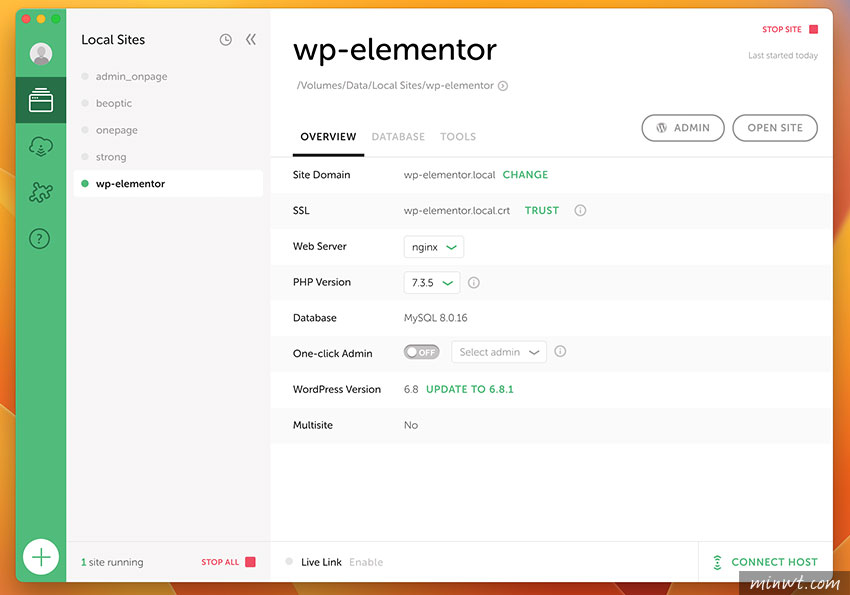Viewport: 850px width, 595px height.
Task: Click Trust for the SSL certificate
Action: pos(542,210)
